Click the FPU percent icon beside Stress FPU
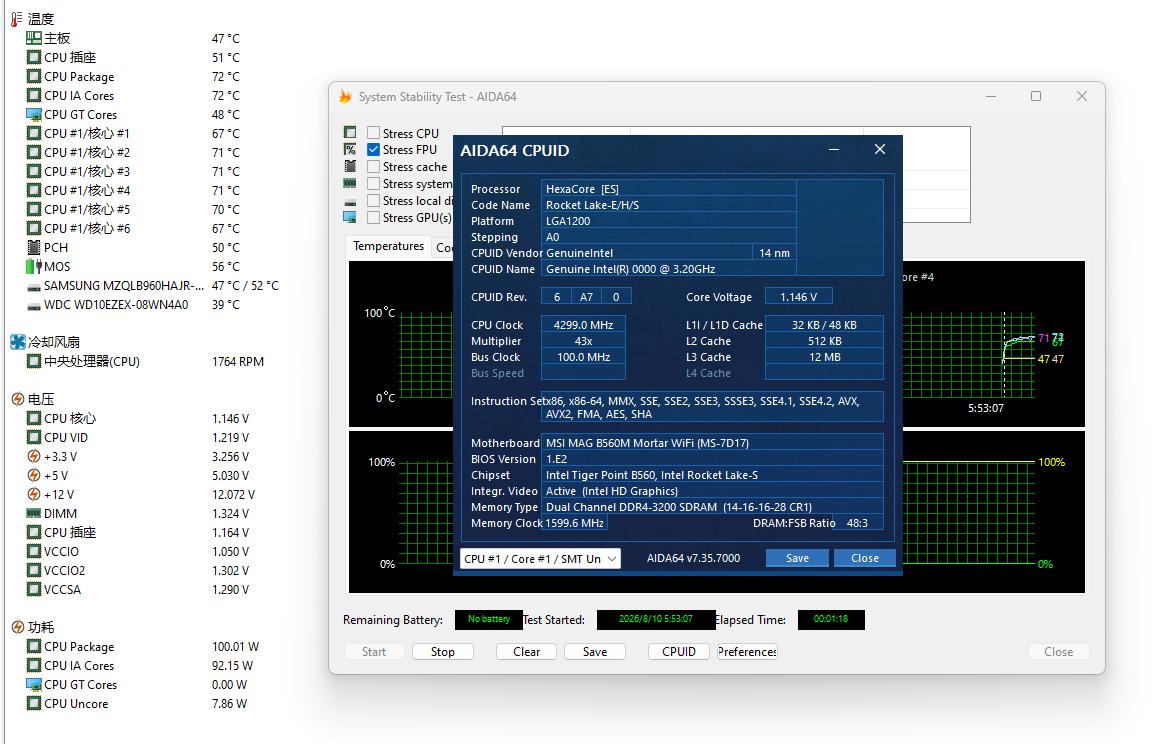Screen dimensions: 1154x744 [350, 149]
